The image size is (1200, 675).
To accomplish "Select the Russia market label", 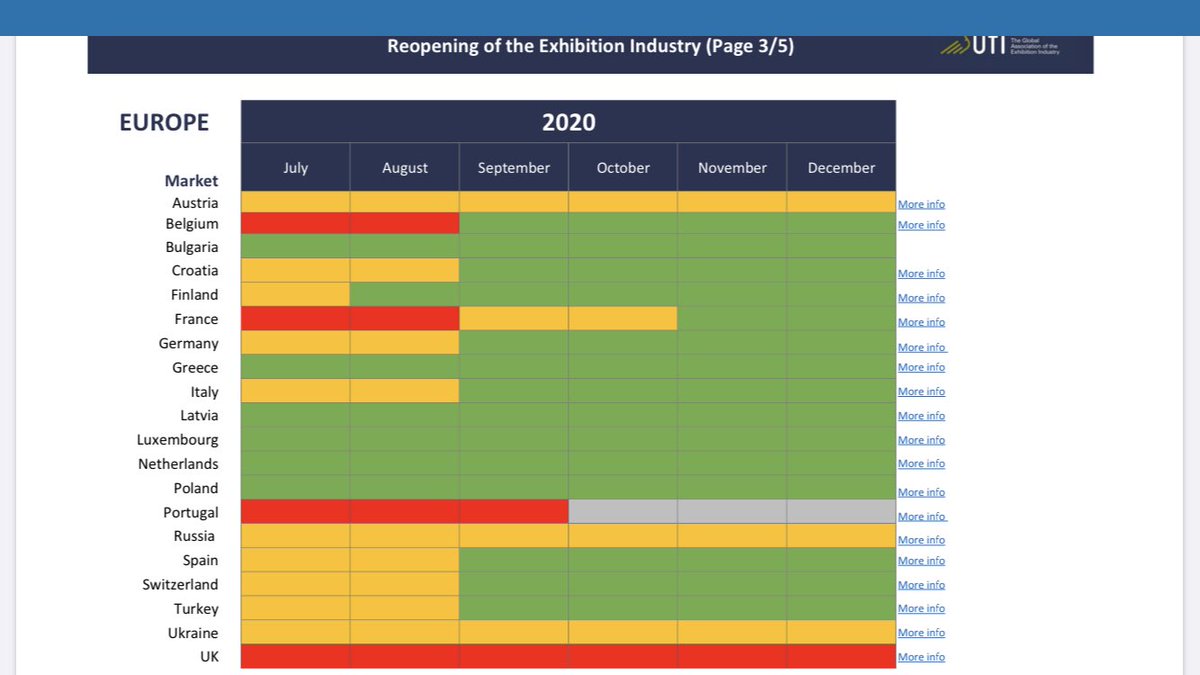I will [194, 536].
